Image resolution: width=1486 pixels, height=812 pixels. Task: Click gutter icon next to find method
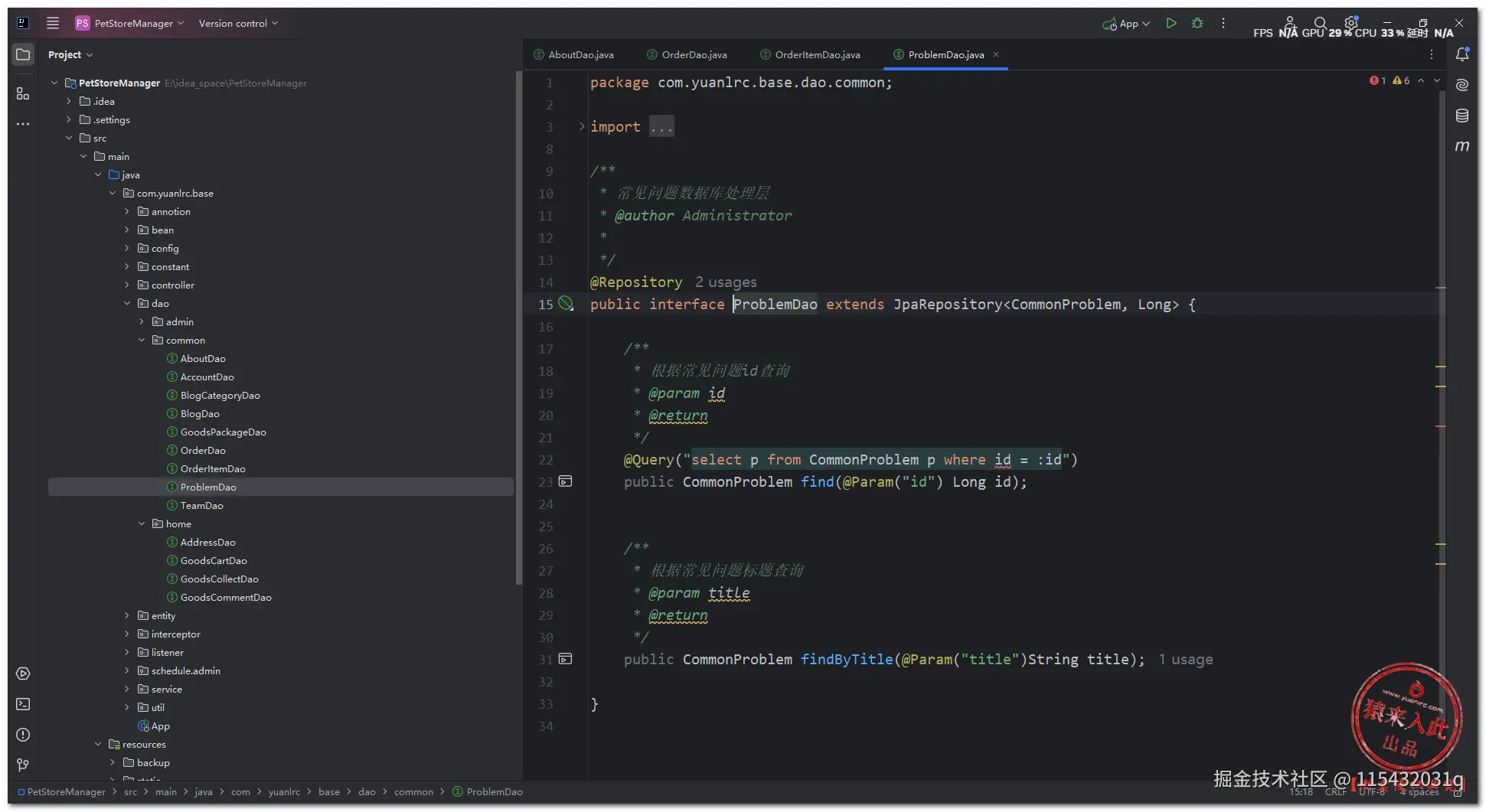pyautogui.click(x=565, y=481)
